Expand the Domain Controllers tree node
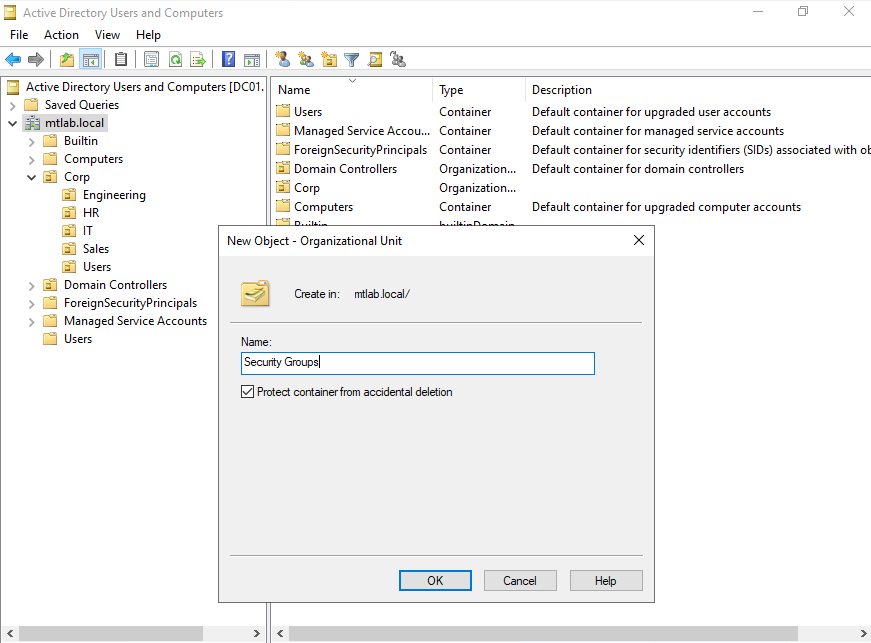Image resolution: width=871 pixels, height=643 pixels. pyautogui.click(x=32, y=285)
